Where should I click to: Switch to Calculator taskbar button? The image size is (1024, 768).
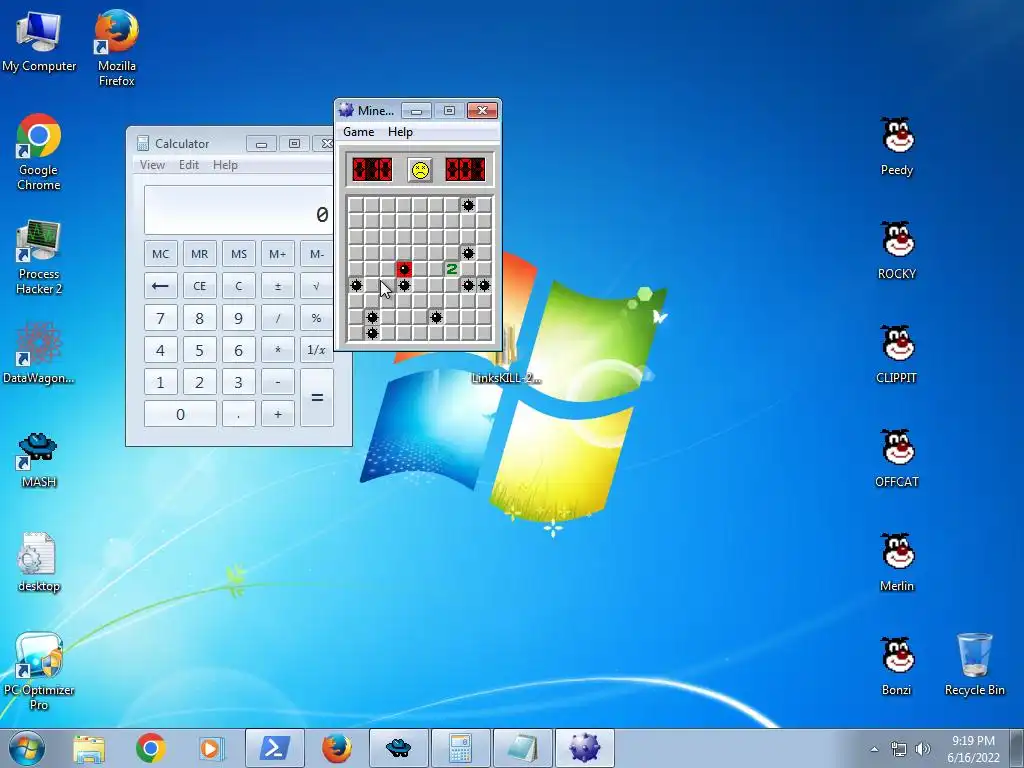[x=460, y=748]
